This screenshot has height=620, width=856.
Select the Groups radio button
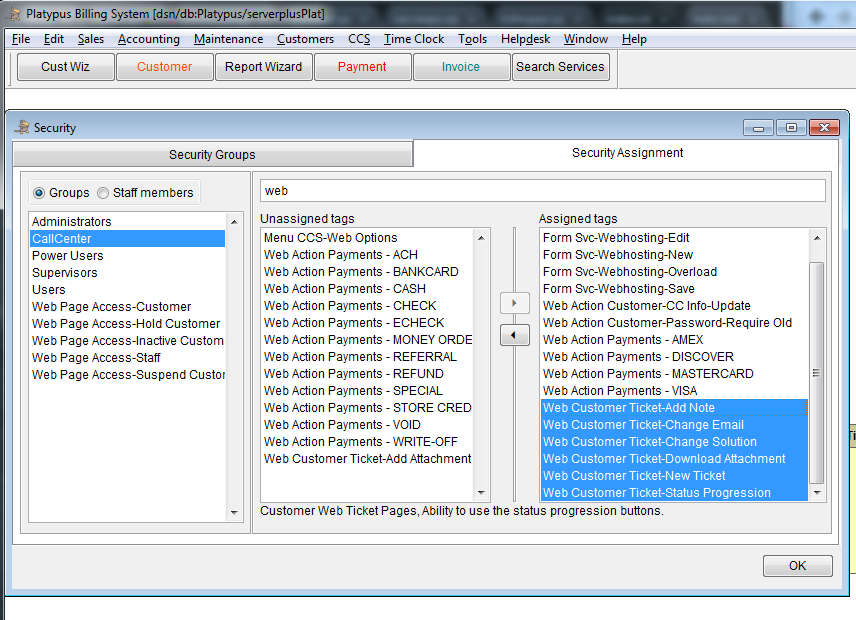39,193
